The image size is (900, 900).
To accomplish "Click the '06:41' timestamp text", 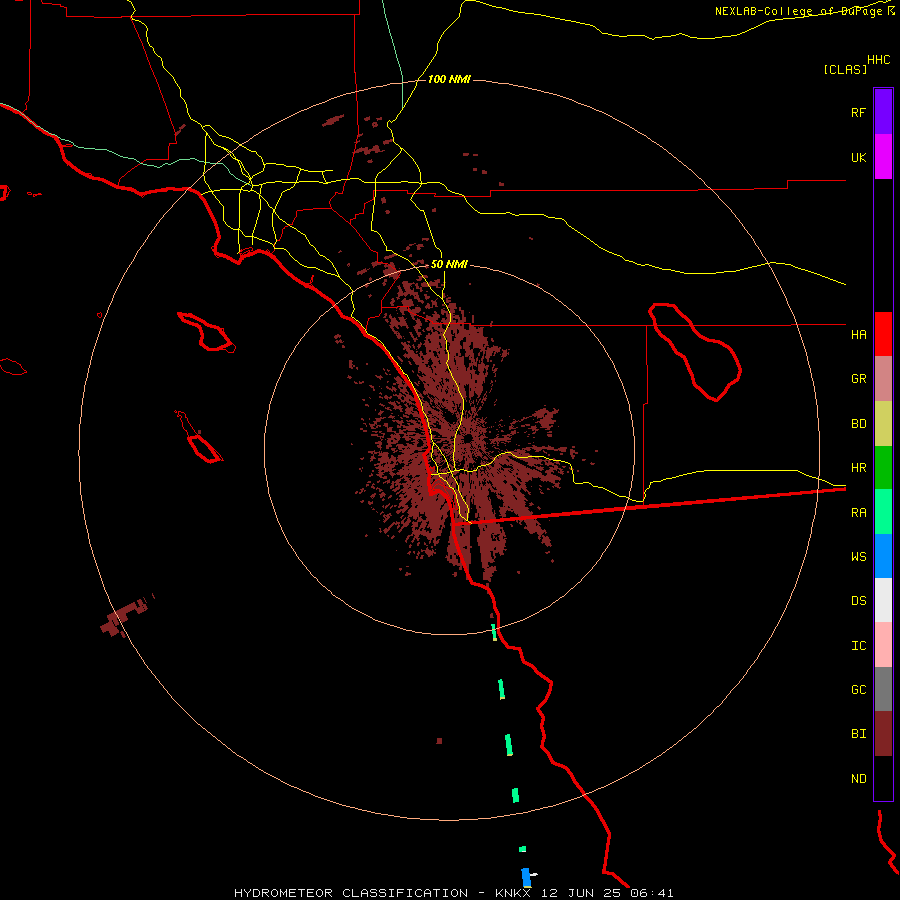I will (651, 893).
